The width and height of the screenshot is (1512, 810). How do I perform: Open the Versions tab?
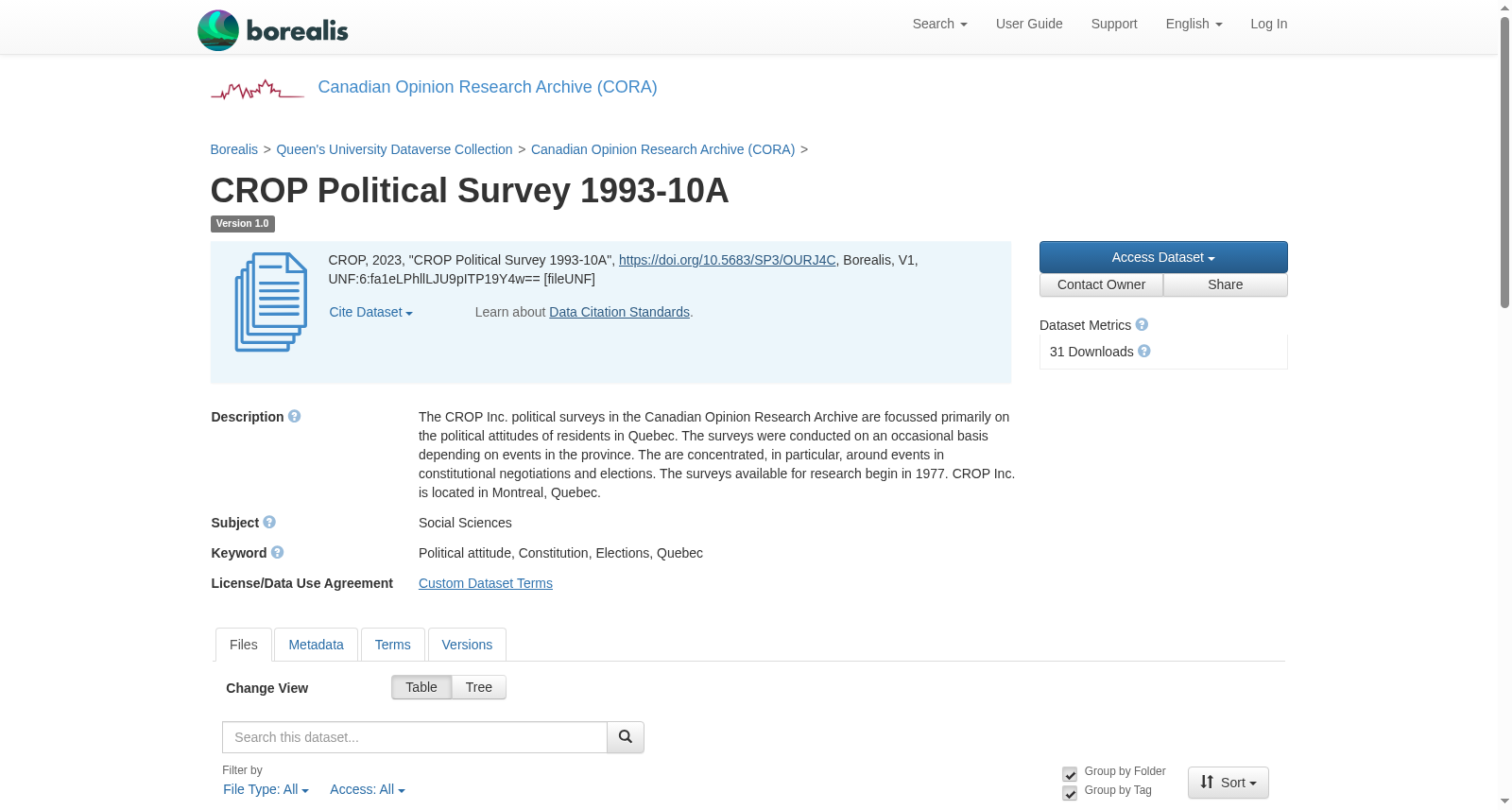467,645
